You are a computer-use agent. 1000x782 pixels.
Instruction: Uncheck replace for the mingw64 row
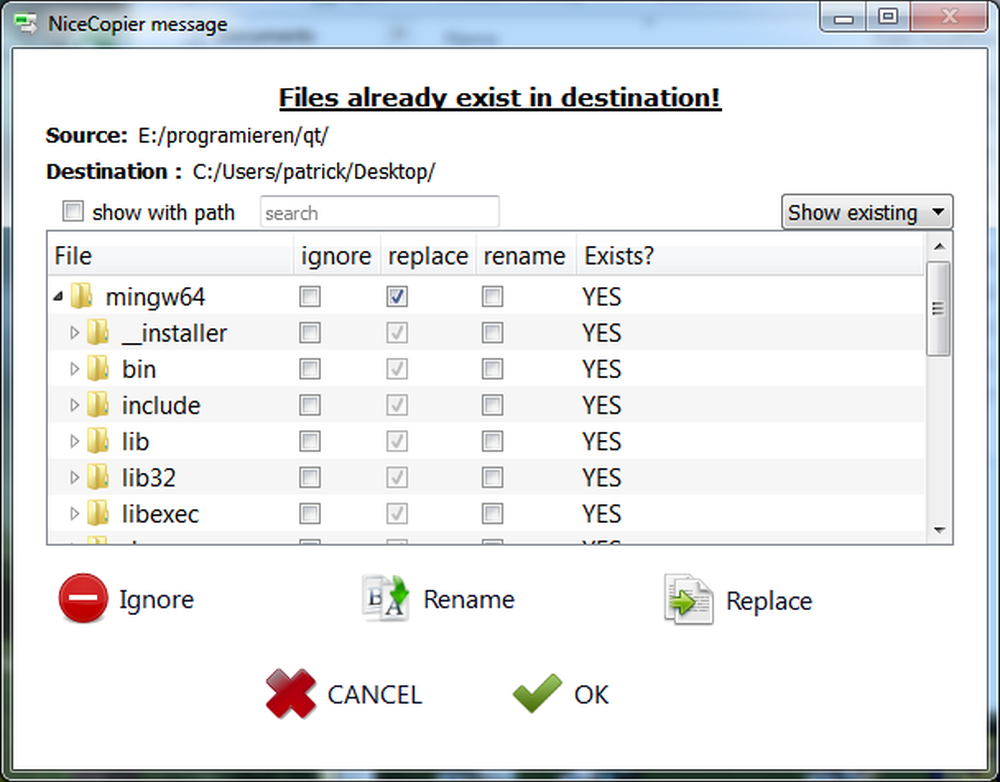tap(396, 296)
